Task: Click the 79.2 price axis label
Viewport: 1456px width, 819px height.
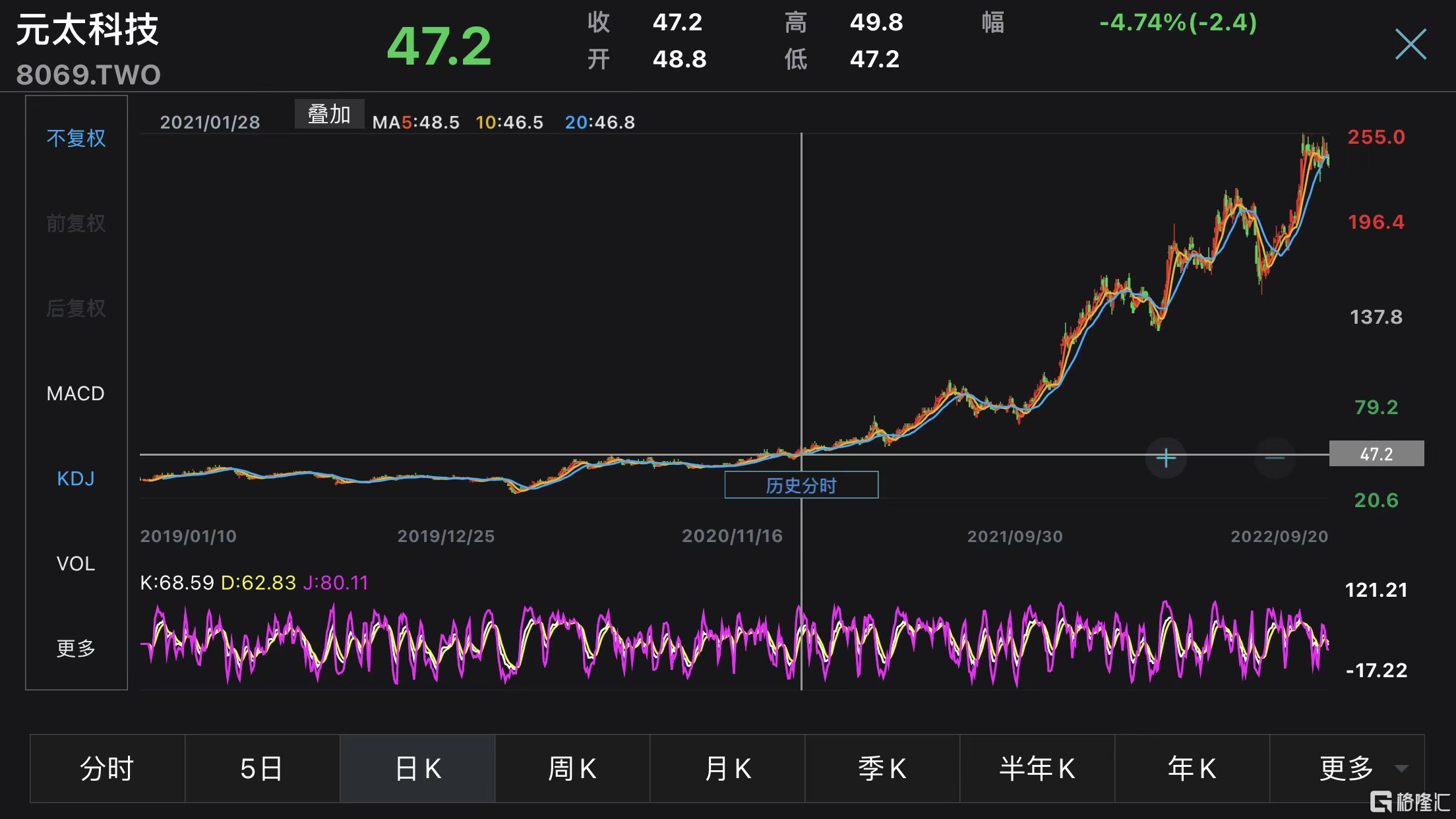Action: click(x=1376, y=407)
